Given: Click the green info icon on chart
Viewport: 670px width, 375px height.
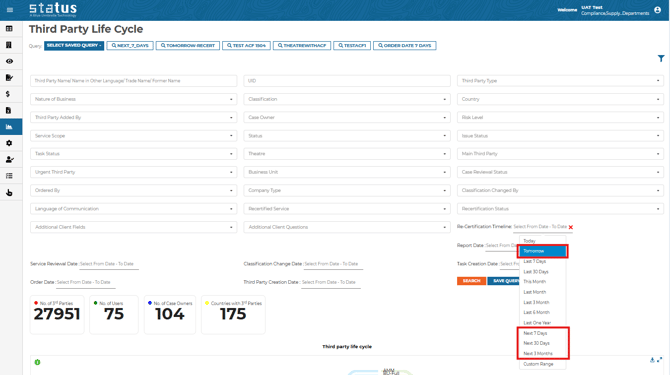Looking at the screenshot, I should pyautogui.click(x=37, y=362).
